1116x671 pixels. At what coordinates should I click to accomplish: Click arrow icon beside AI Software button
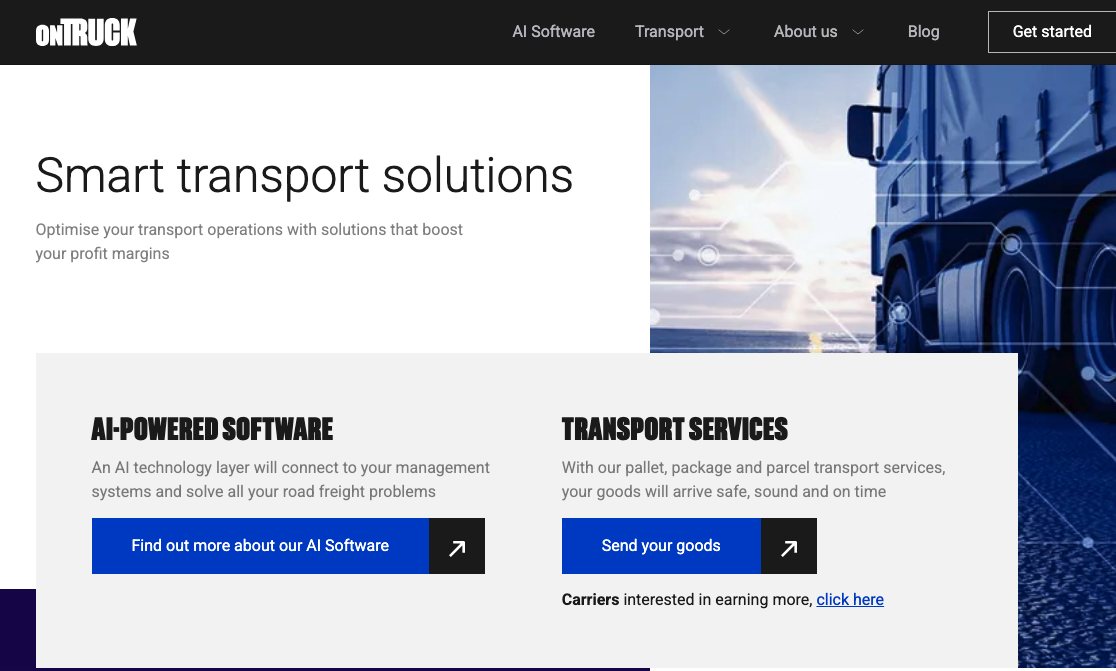(x=457, y=546)
